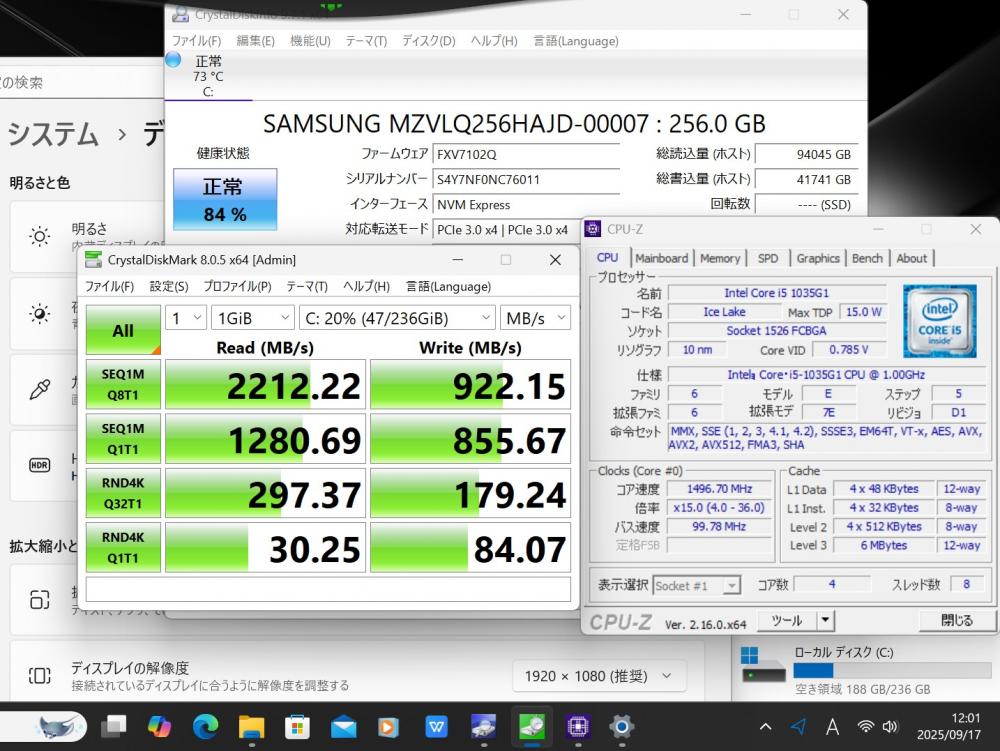Open the drive dropdown showing C: 20%
This screenshot has height=751, width=1000.
(397, 317)
